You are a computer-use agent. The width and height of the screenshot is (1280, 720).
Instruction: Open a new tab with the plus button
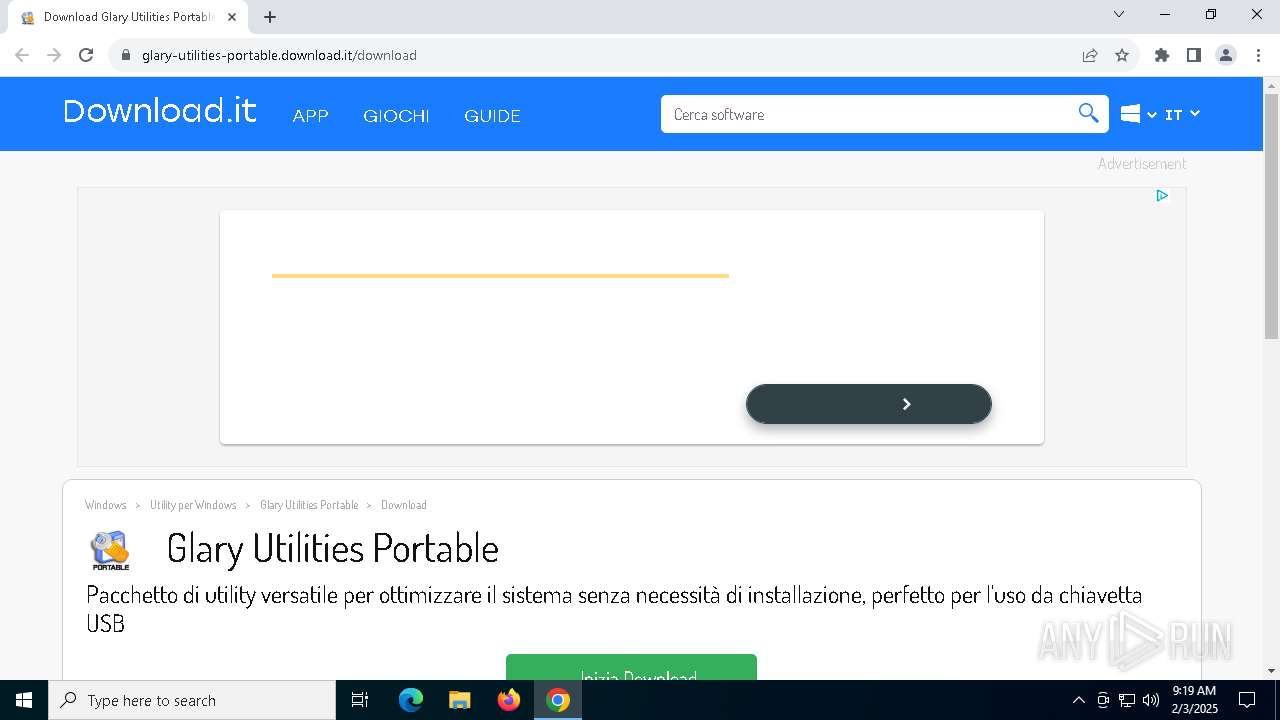tap(270, 17)
